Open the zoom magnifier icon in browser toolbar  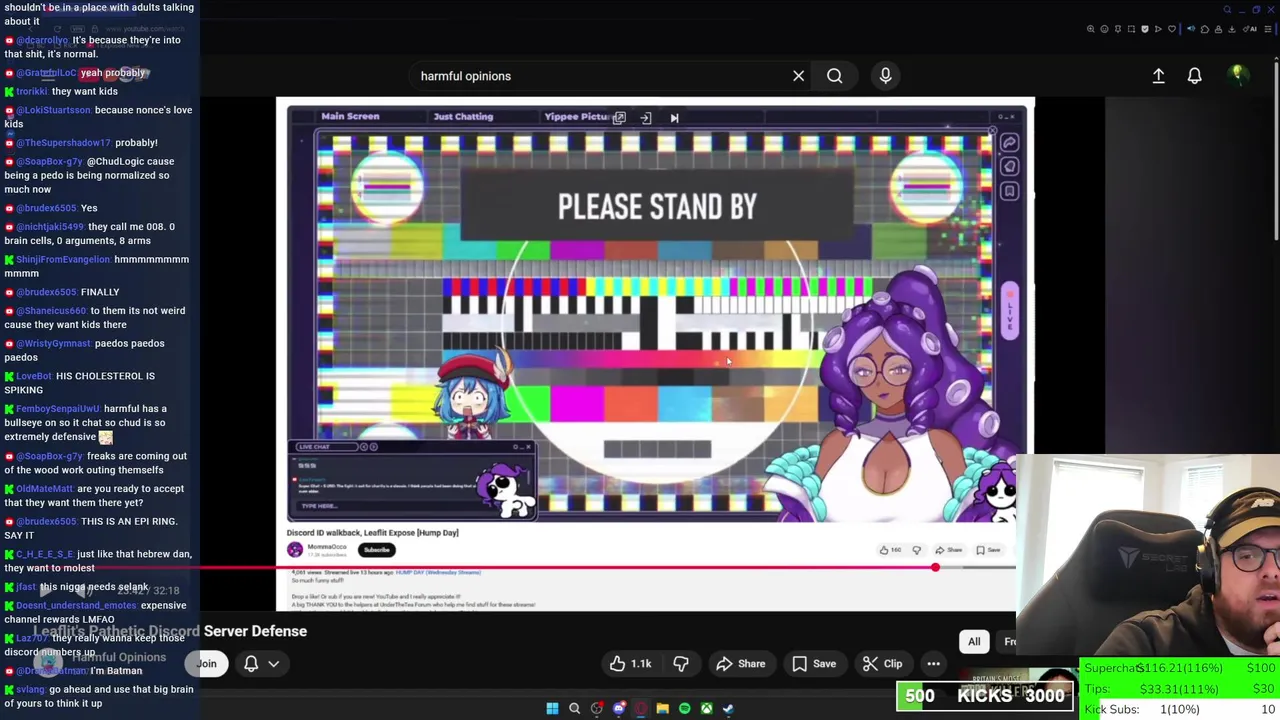click(x=1091, y=29)
